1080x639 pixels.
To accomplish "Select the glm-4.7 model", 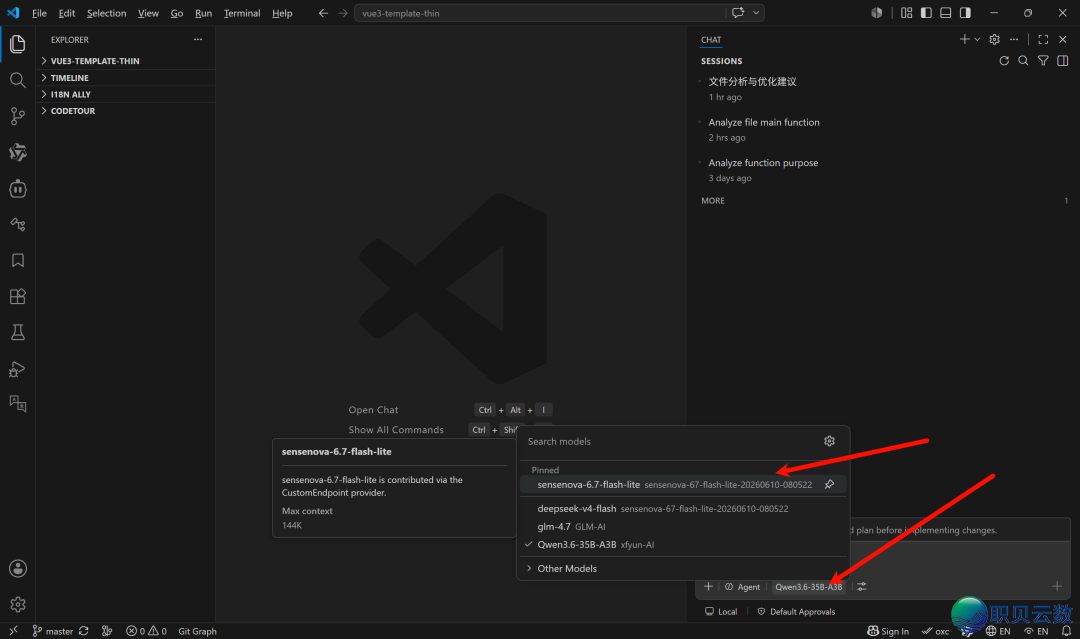I will pos(683,527).
